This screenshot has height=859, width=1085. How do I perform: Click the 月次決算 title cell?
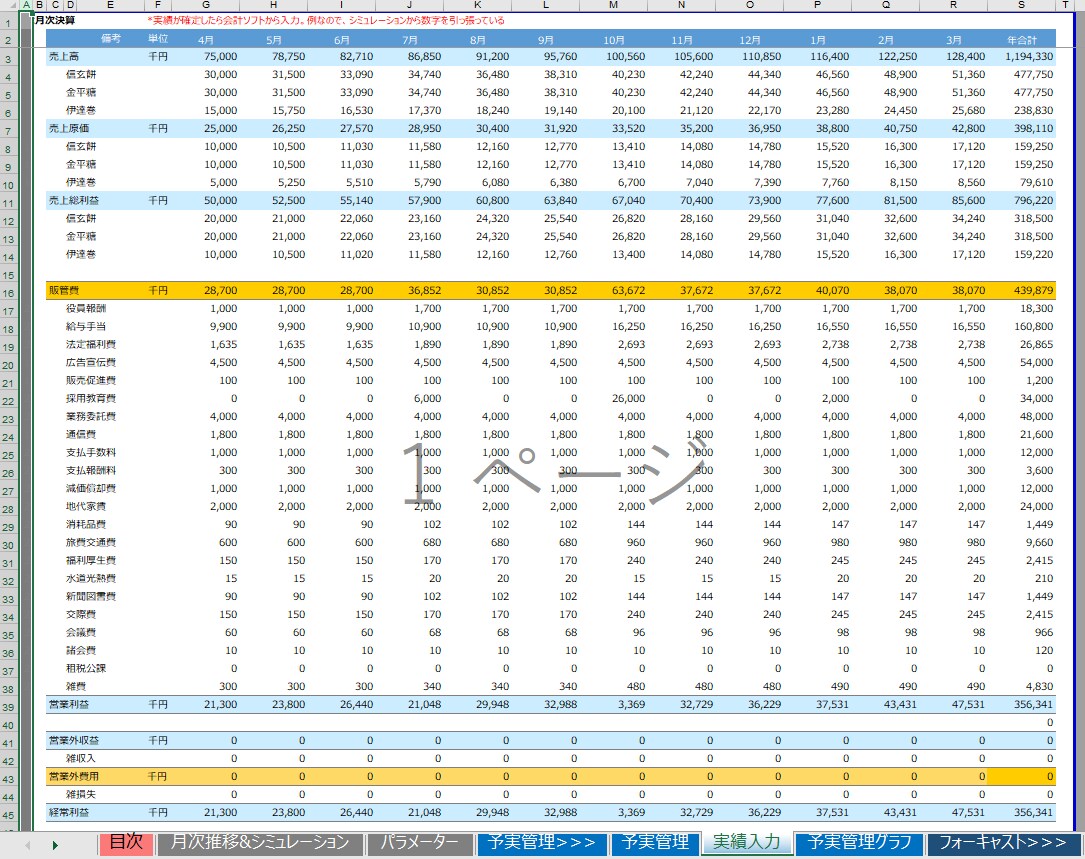pos(55,20)
